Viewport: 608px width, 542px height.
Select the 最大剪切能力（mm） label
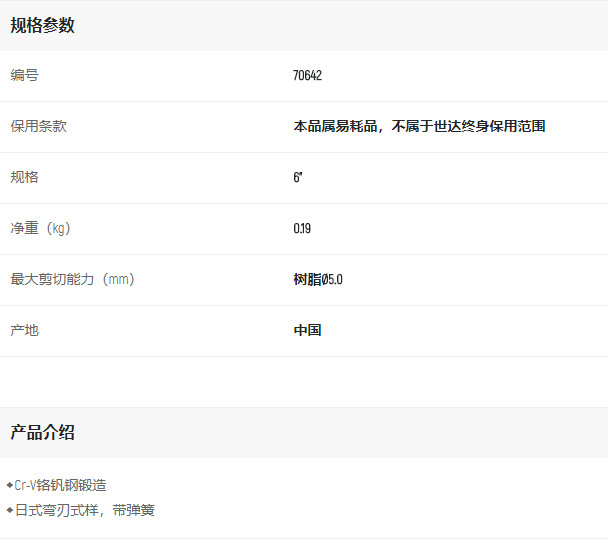72,279
